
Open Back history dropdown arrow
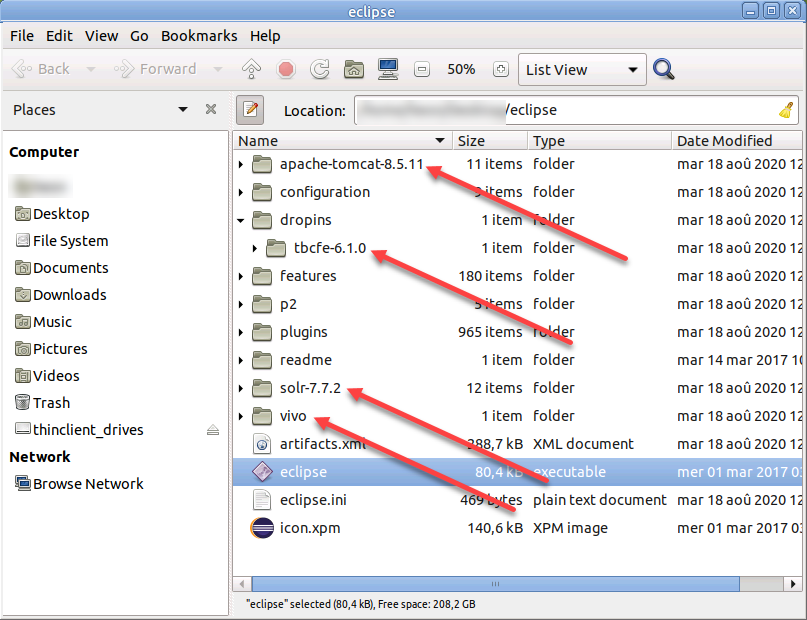click(91, 69)
